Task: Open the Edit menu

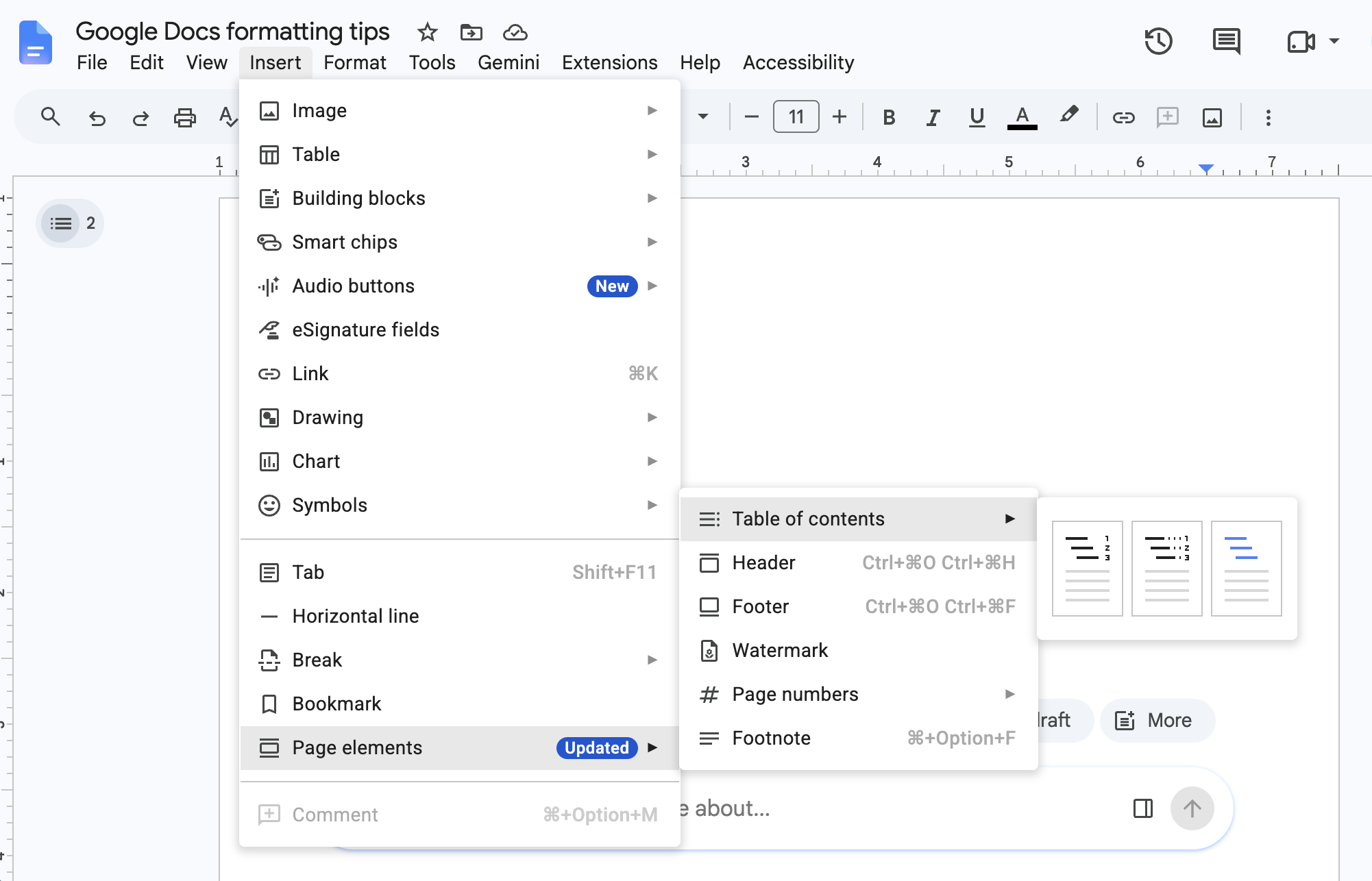Action: (146, 62)
